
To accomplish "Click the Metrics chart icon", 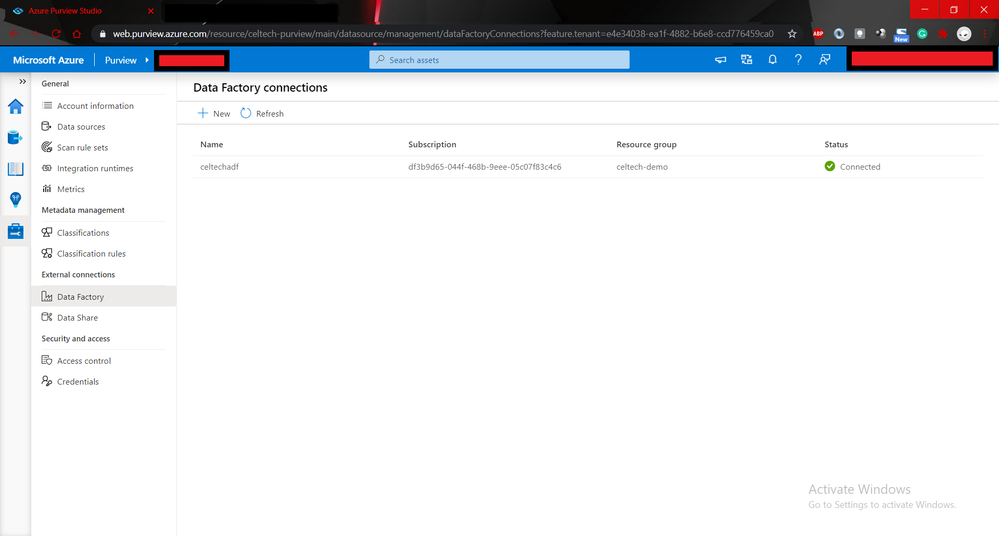I will [x=47, y=189].
